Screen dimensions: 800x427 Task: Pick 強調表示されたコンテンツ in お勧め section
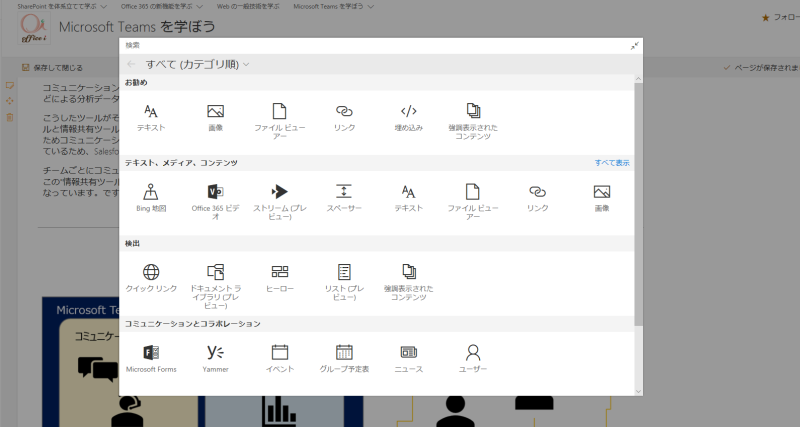[x=473, y=121]
